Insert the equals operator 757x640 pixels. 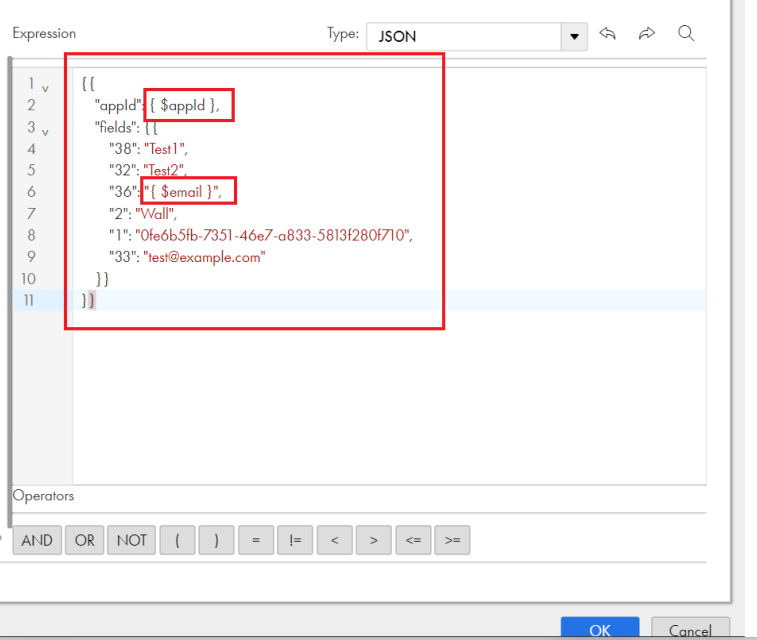point(256,540)
